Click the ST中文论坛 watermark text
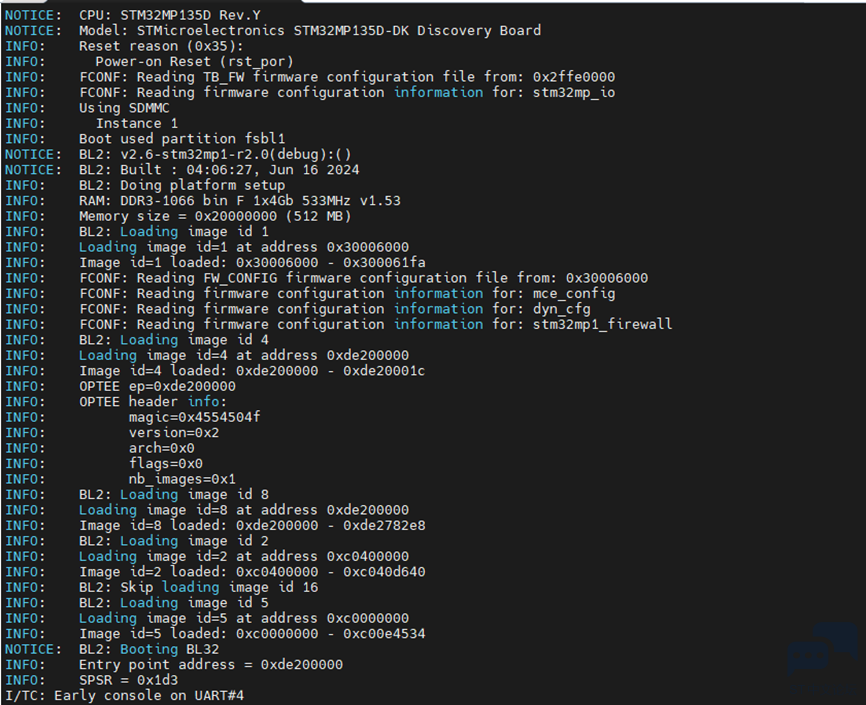 [x=822, y=688]
